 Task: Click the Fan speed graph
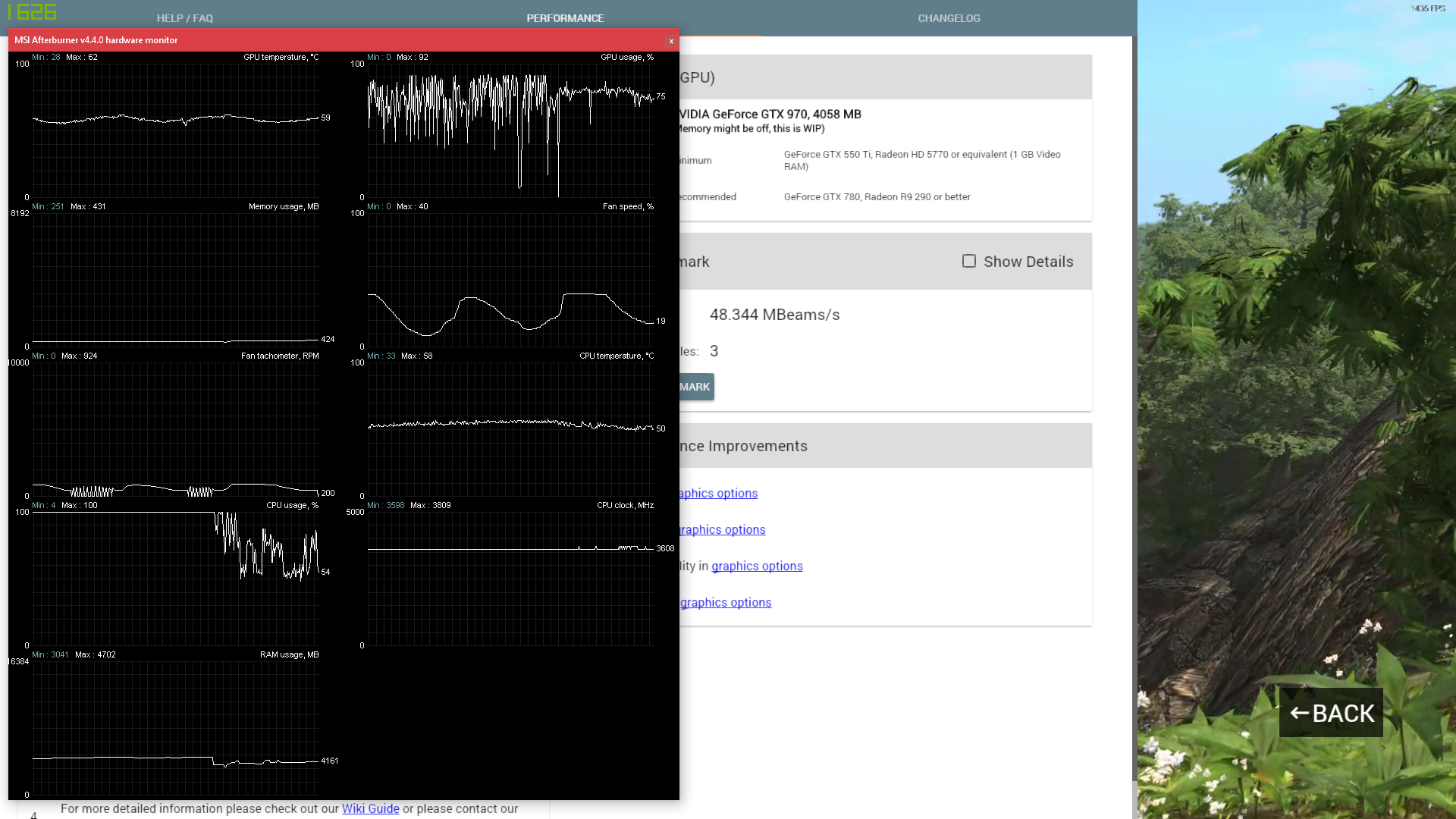point(510,280)
